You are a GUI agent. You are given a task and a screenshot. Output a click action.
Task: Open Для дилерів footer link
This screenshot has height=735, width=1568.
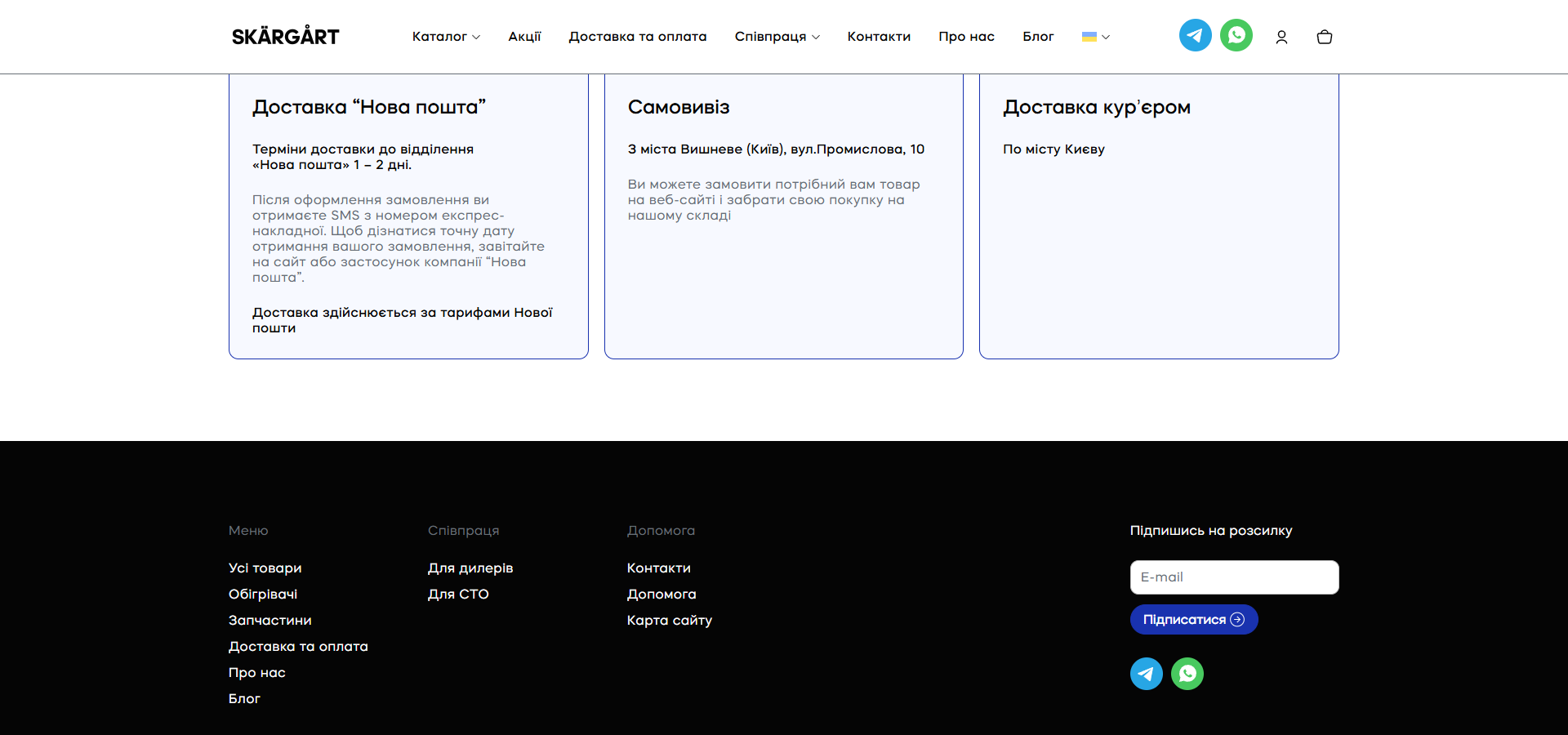click(x=470, y=568)
